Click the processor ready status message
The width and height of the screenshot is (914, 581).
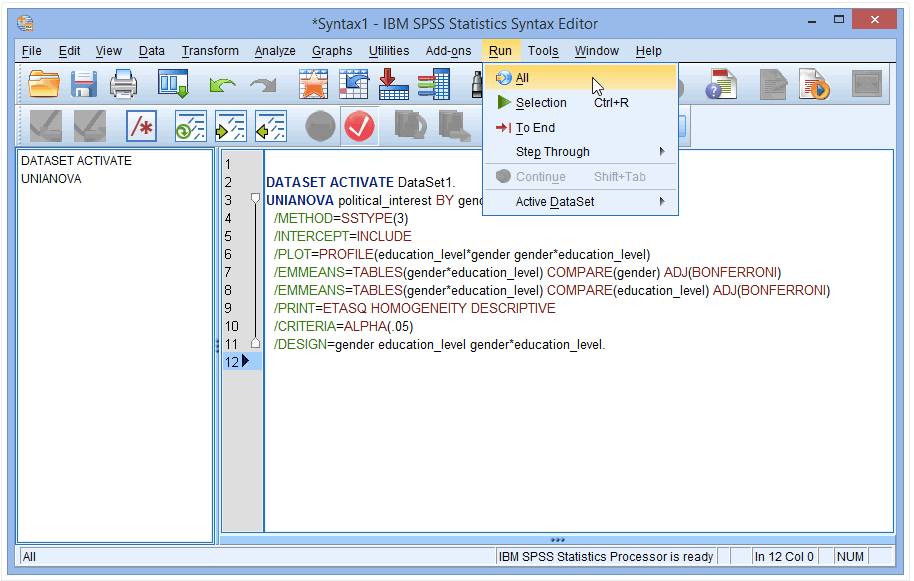(606, 557)
